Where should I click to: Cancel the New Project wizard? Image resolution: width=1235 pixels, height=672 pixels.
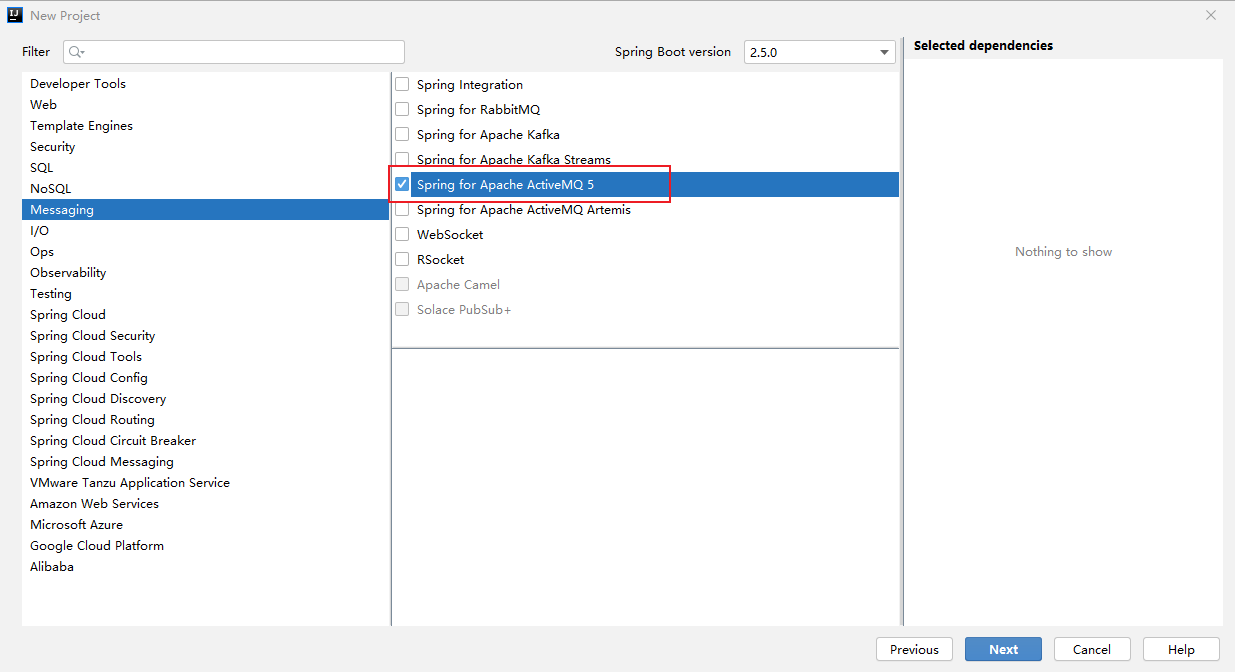click(x=1092, y=649)
